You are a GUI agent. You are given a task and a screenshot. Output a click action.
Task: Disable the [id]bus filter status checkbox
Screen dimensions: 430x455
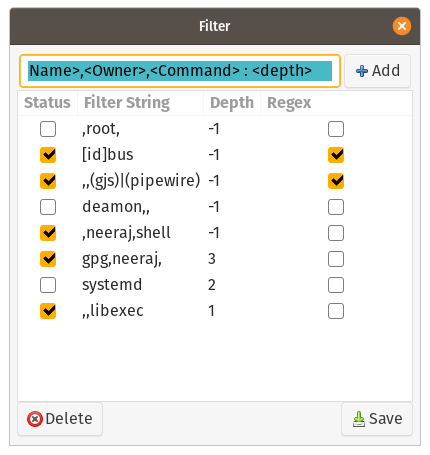[48, 155]
